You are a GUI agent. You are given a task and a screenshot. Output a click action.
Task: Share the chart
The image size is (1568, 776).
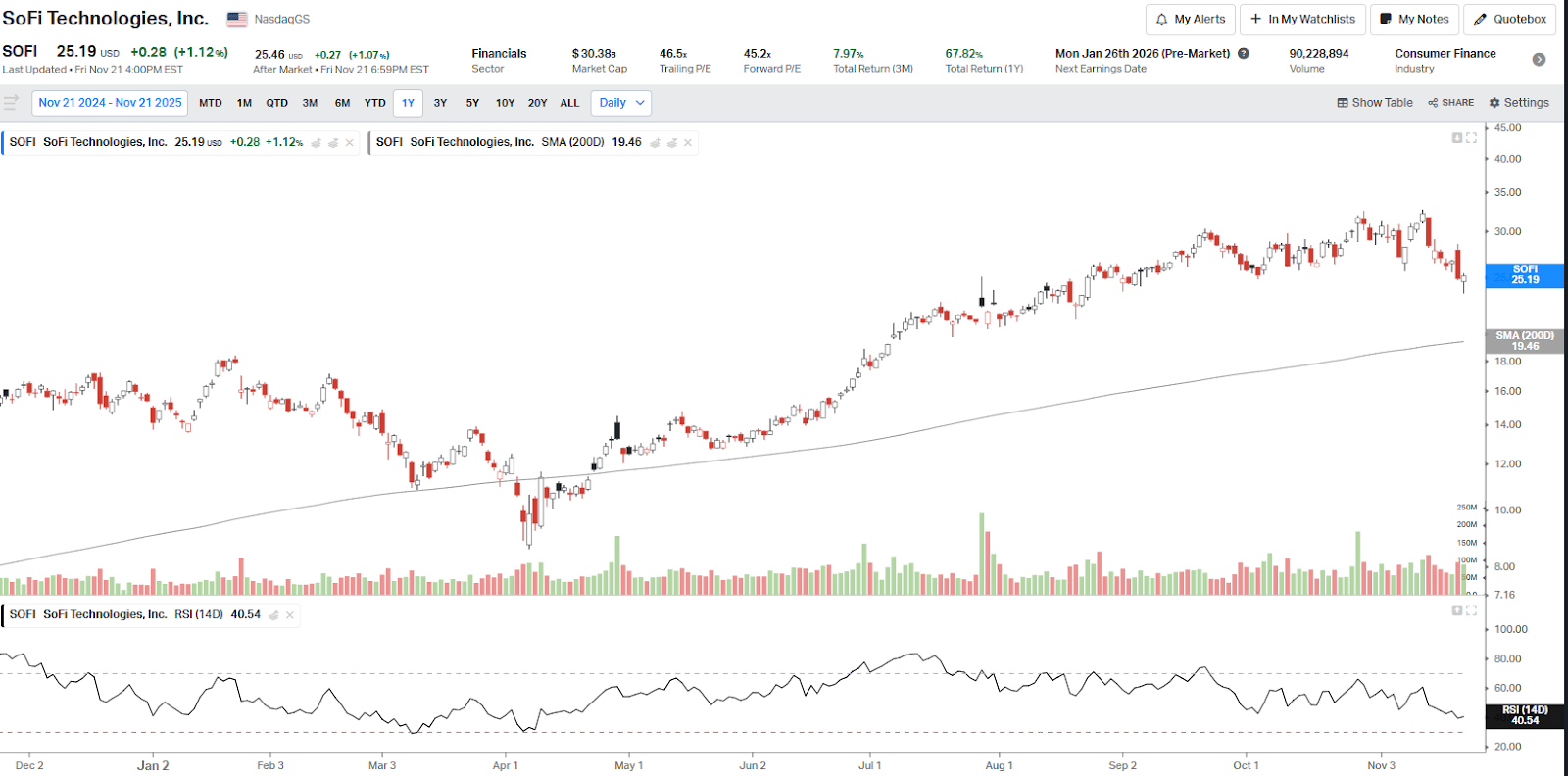1451,103
